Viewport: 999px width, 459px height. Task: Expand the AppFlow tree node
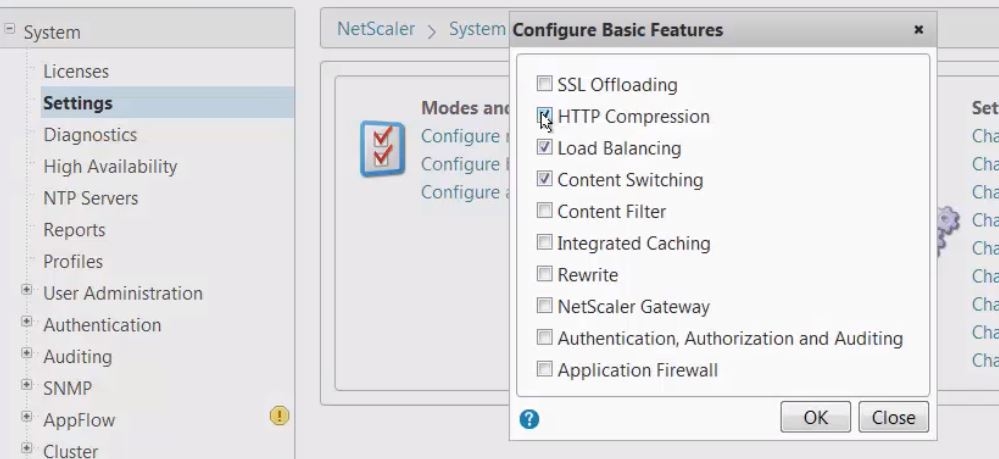[26, 416]
